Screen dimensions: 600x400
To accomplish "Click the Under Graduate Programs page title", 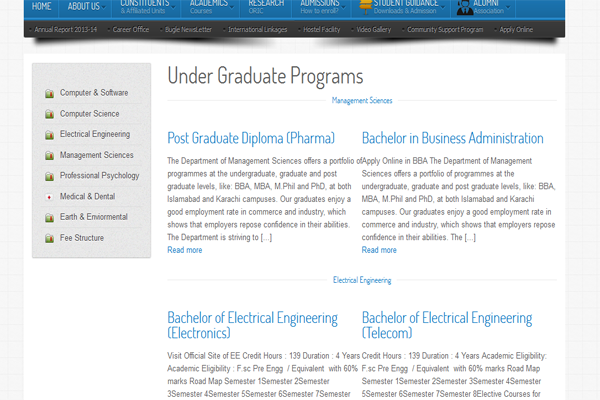I will (x=265, y=76).
